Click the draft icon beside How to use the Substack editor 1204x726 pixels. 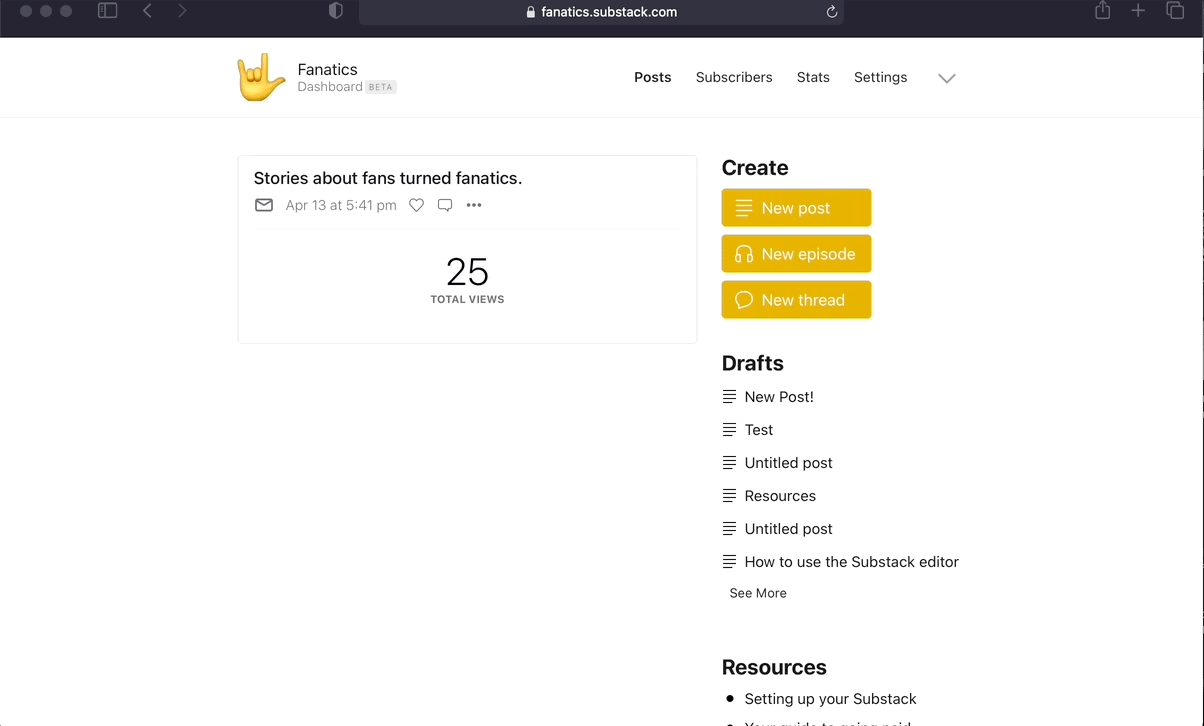[729, 562]
